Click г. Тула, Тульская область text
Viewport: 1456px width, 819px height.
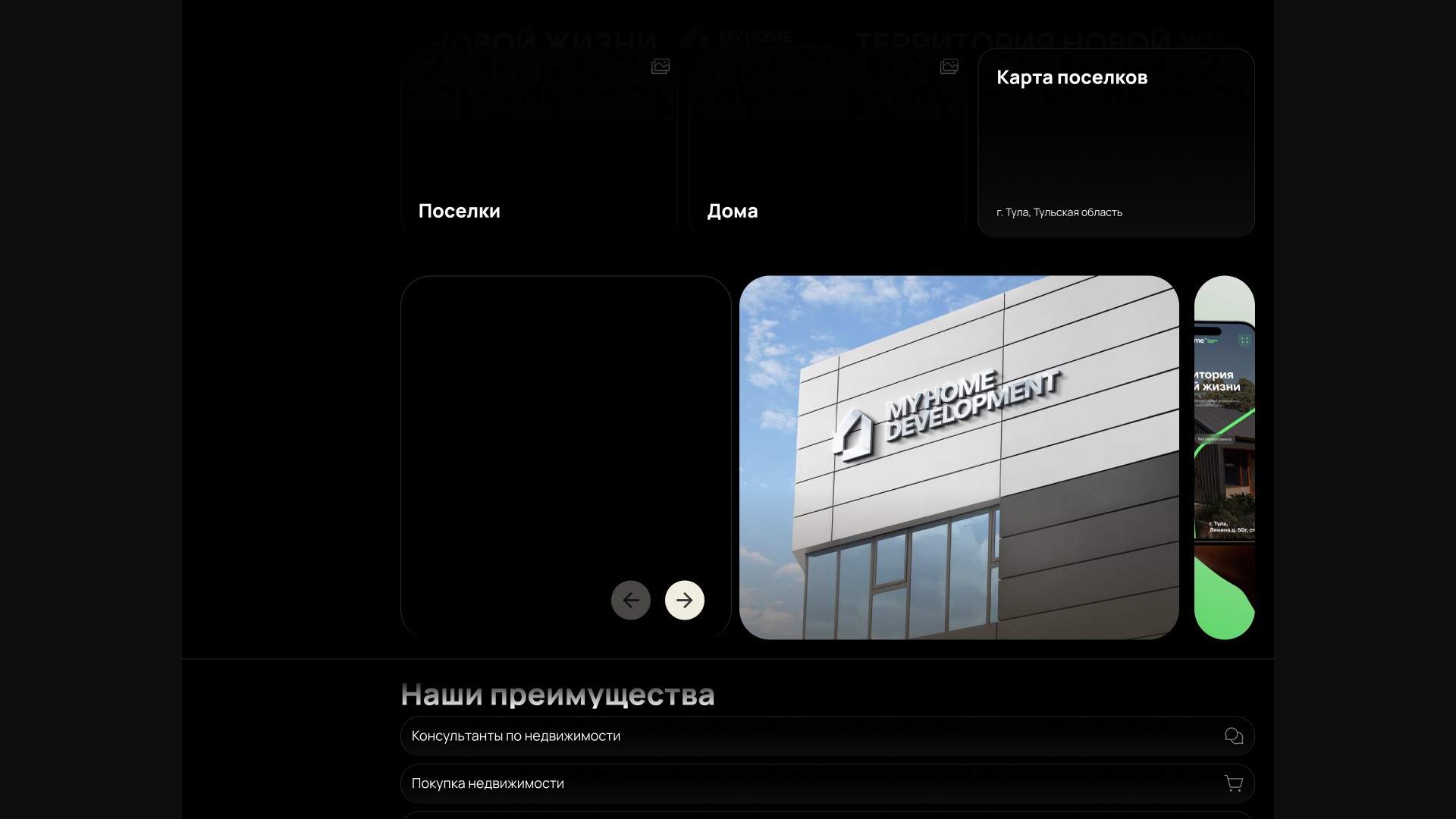click(x=1059, y=212)
